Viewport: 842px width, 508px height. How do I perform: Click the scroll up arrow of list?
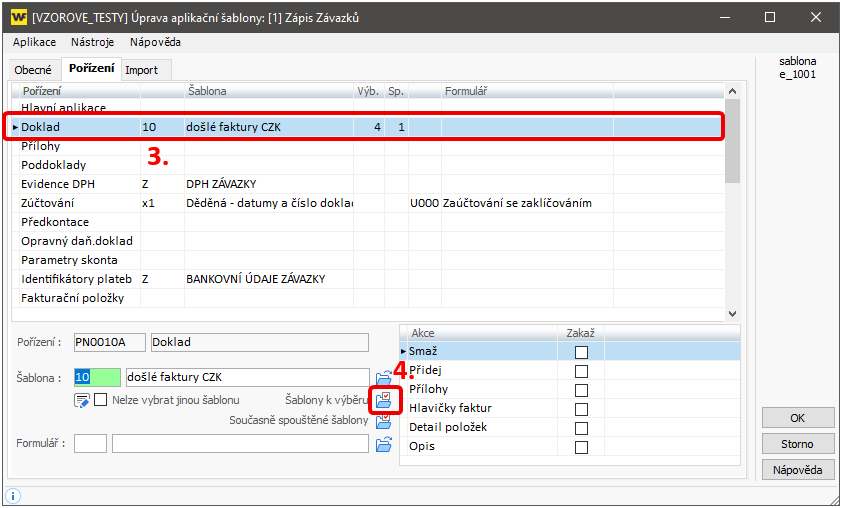click(x=732, y=92)
